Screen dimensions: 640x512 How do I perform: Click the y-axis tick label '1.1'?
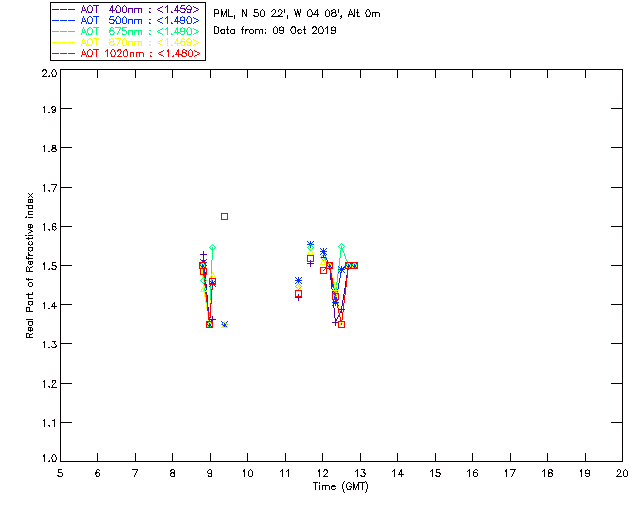49,423
